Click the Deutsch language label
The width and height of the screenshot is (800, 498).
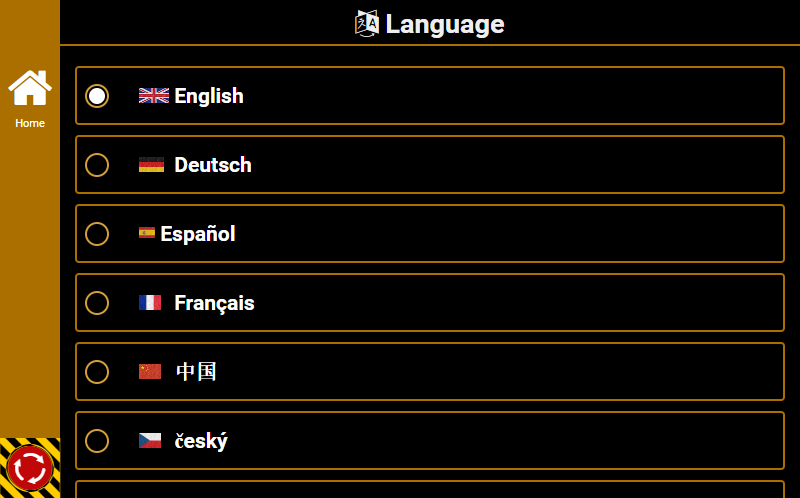pyautogui.click(x=213, y=165)
